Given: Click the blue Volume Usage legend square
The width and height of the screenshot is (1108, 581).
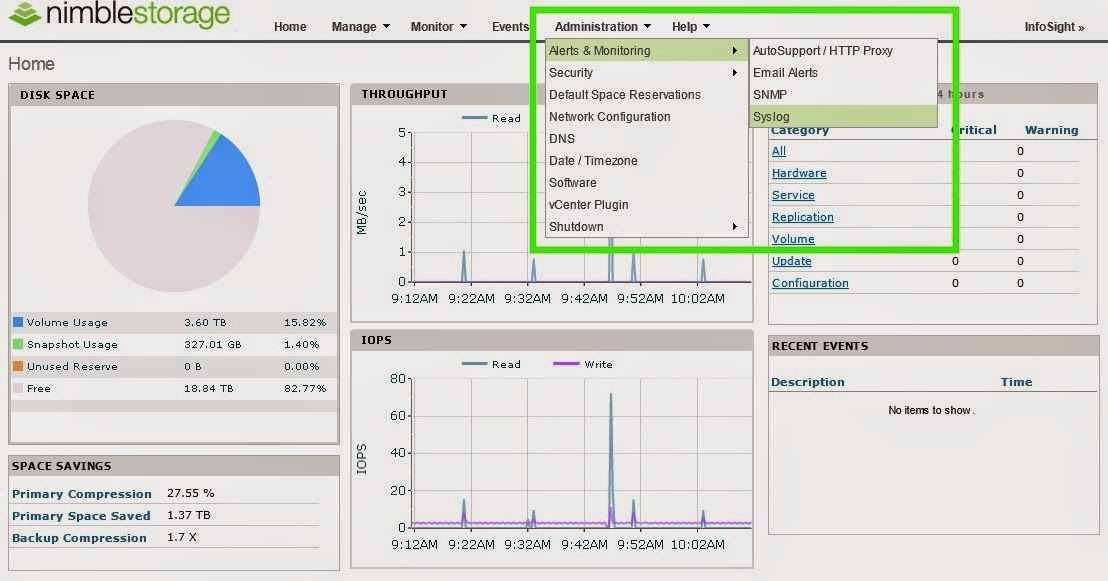Looking at the screenshot, I should tap(18, 322).
